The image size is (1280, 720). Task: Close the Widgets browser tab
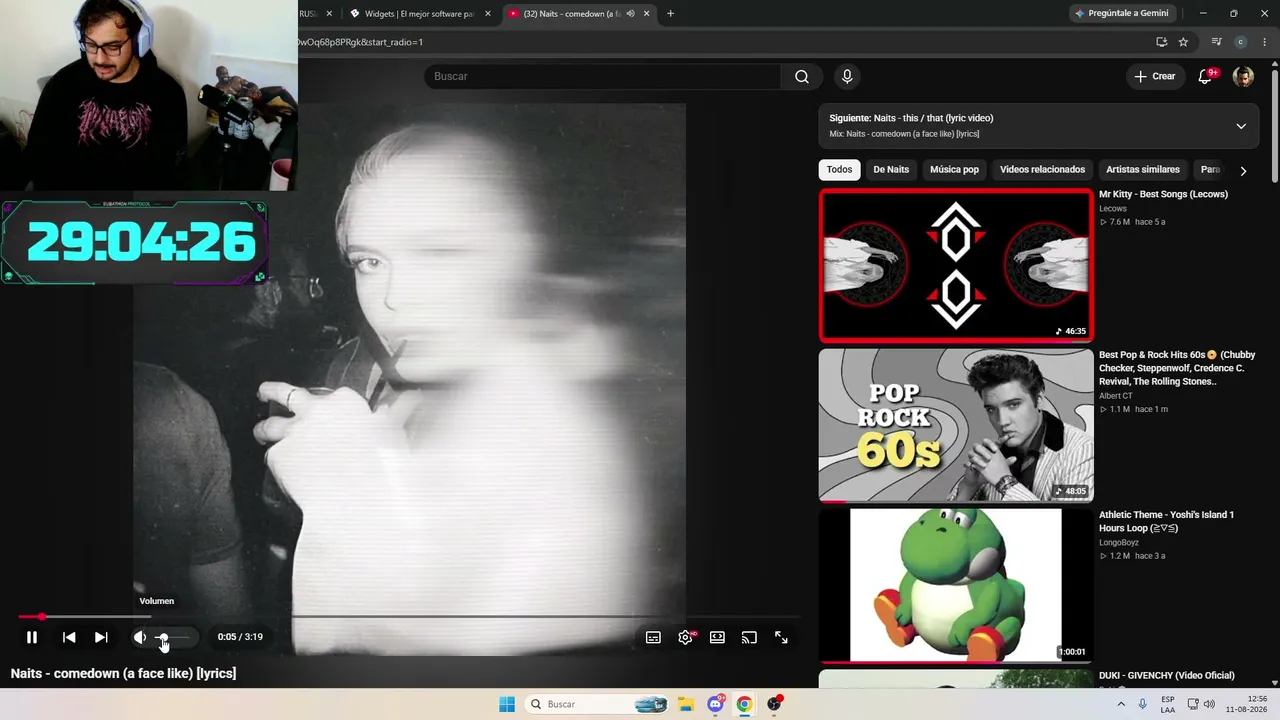pyautogui.click(x=488, y=14)
